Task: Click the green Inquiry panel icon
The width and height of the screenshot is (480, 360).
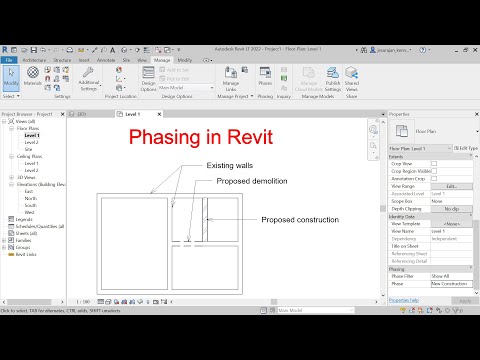Action: coord(284,78)
